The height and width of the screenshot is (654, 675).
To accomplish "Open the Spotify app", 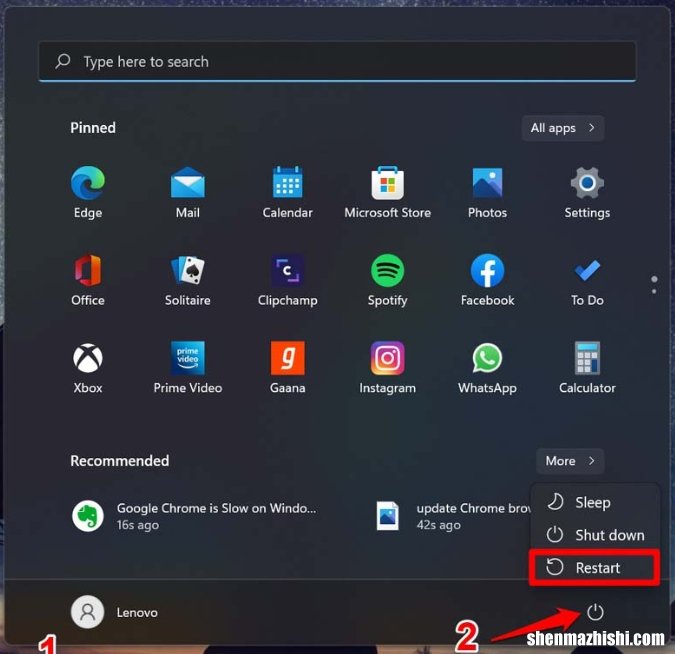I will point(387,280).
